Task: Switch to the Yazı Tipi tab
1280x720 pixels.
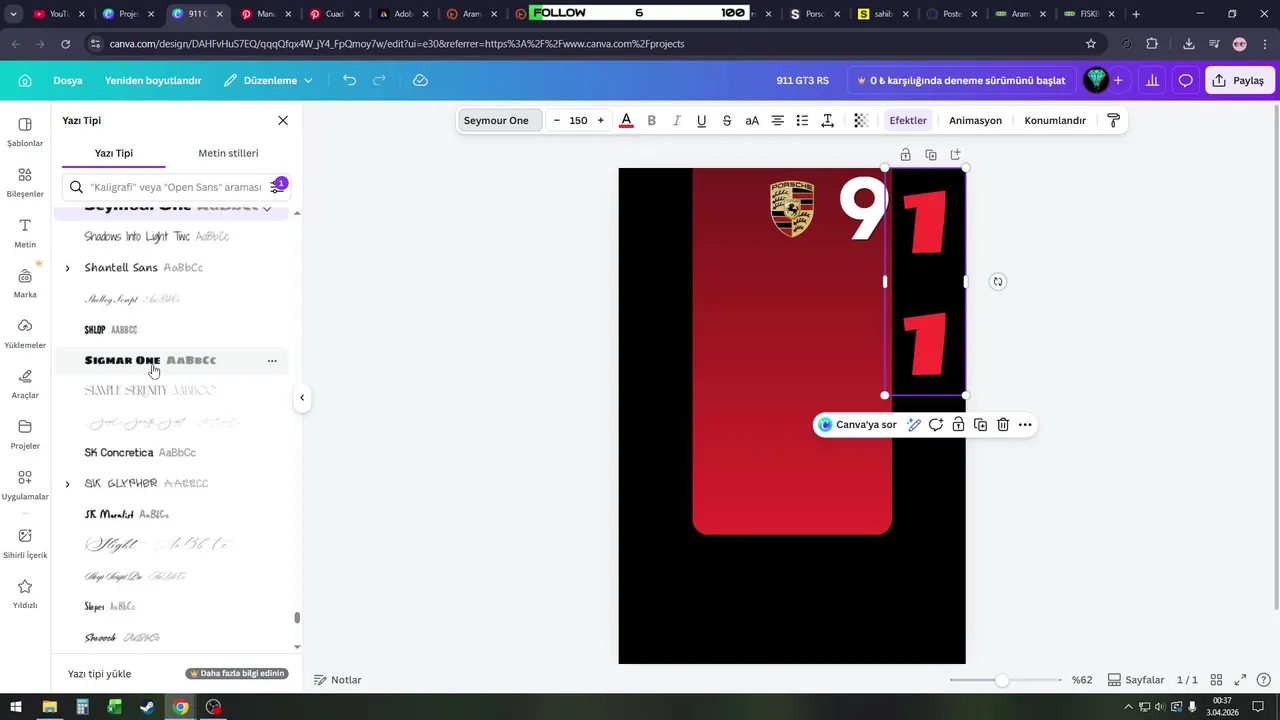Action: 114,153
